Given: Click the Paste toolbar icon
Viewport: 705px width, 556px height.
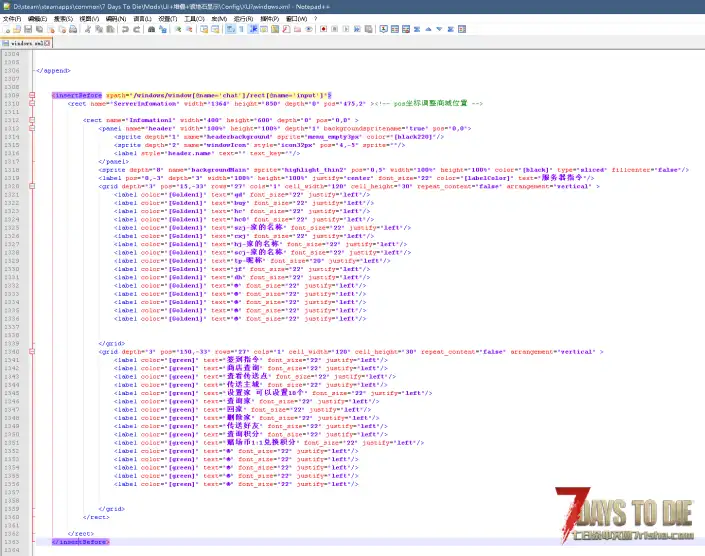Looking at the screenshot, I should [110, 29].
